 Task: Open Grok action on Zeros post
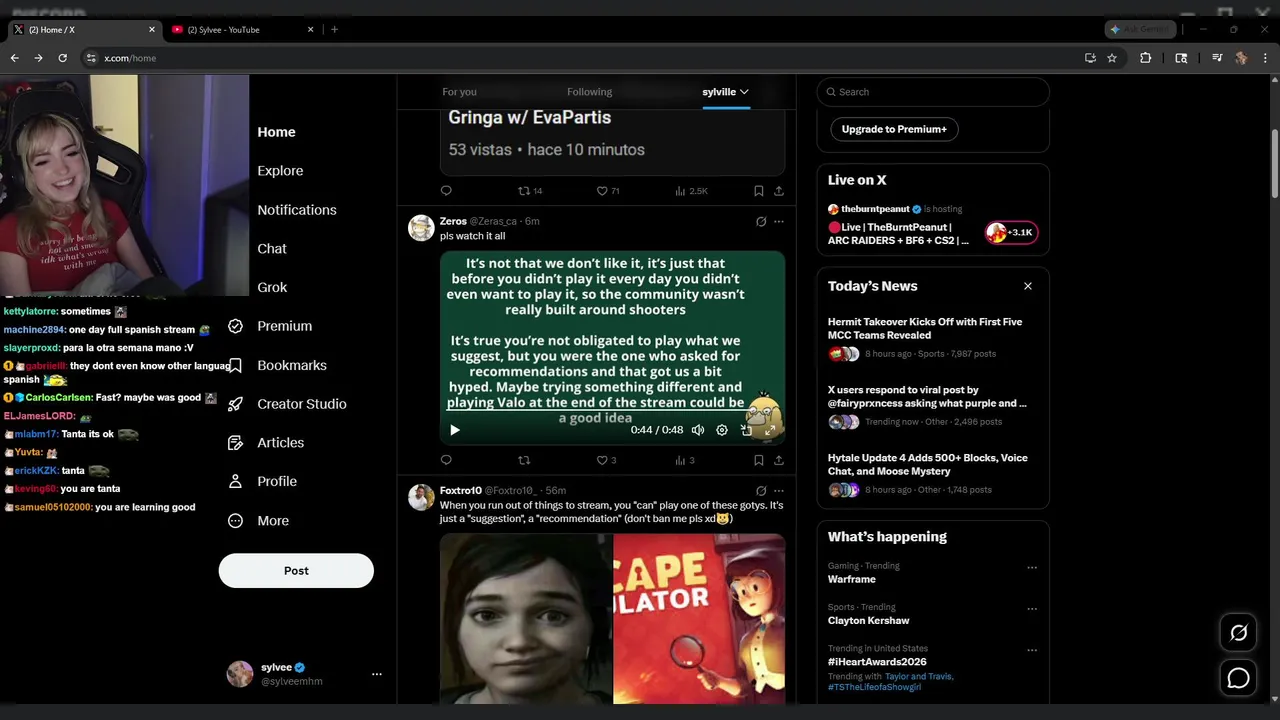click(761, 221)
